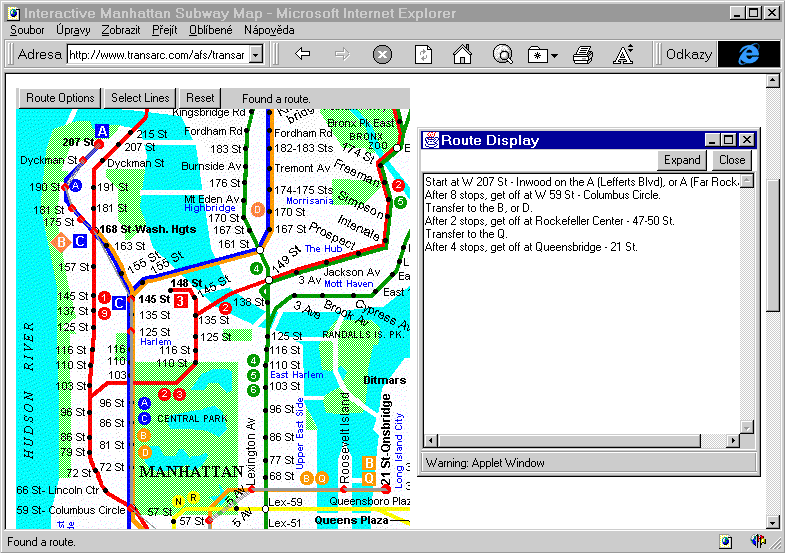The height and width of the screenshot is (553, 785).
Task: Click route line 'Transfer to the Q.'
Action: (x=466, y=234)
